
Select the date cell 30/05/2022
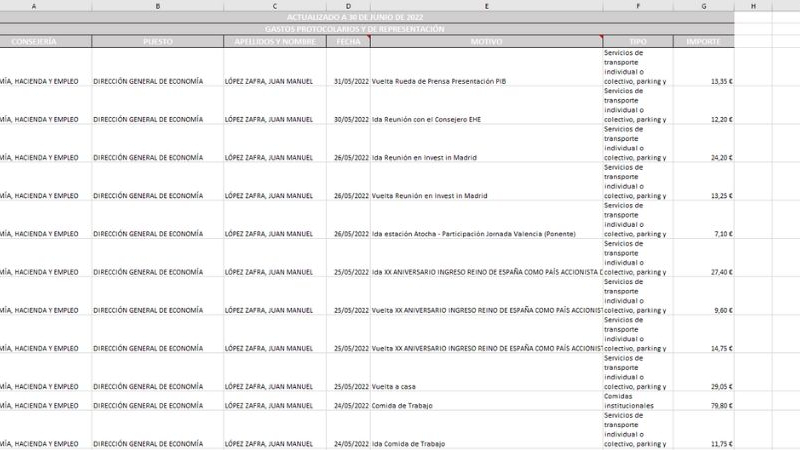click(348, 105)
